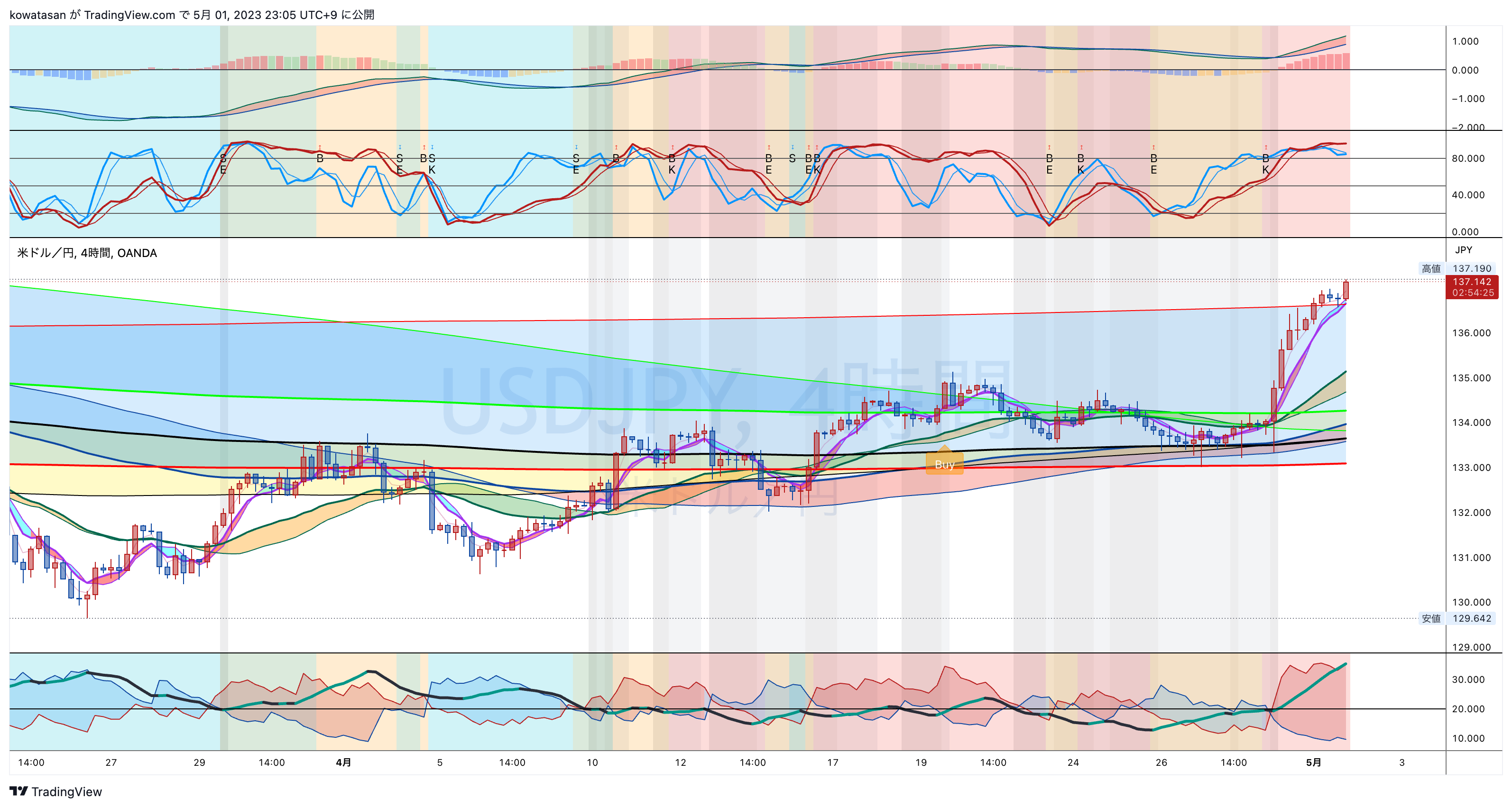Click the date 17 on time axis

point(833,762)
